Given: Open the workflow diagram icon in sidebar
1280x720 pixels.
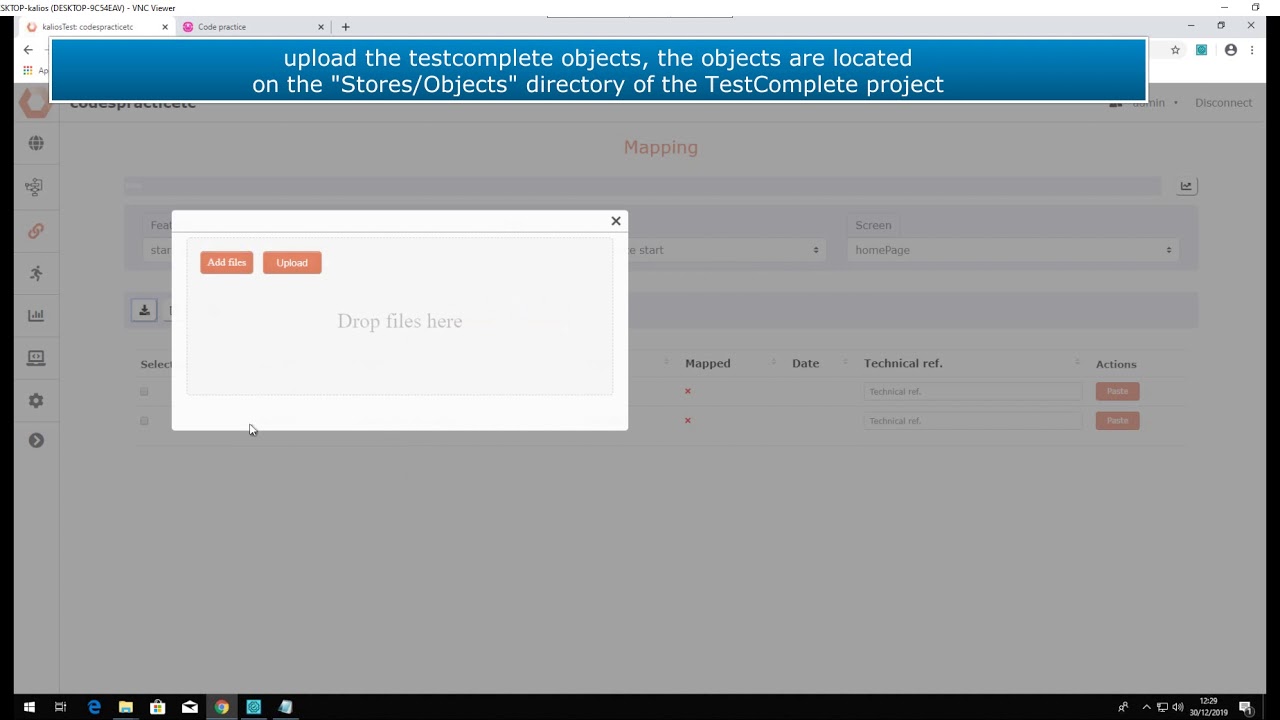Looking at the screenshot, I should 35,187.
